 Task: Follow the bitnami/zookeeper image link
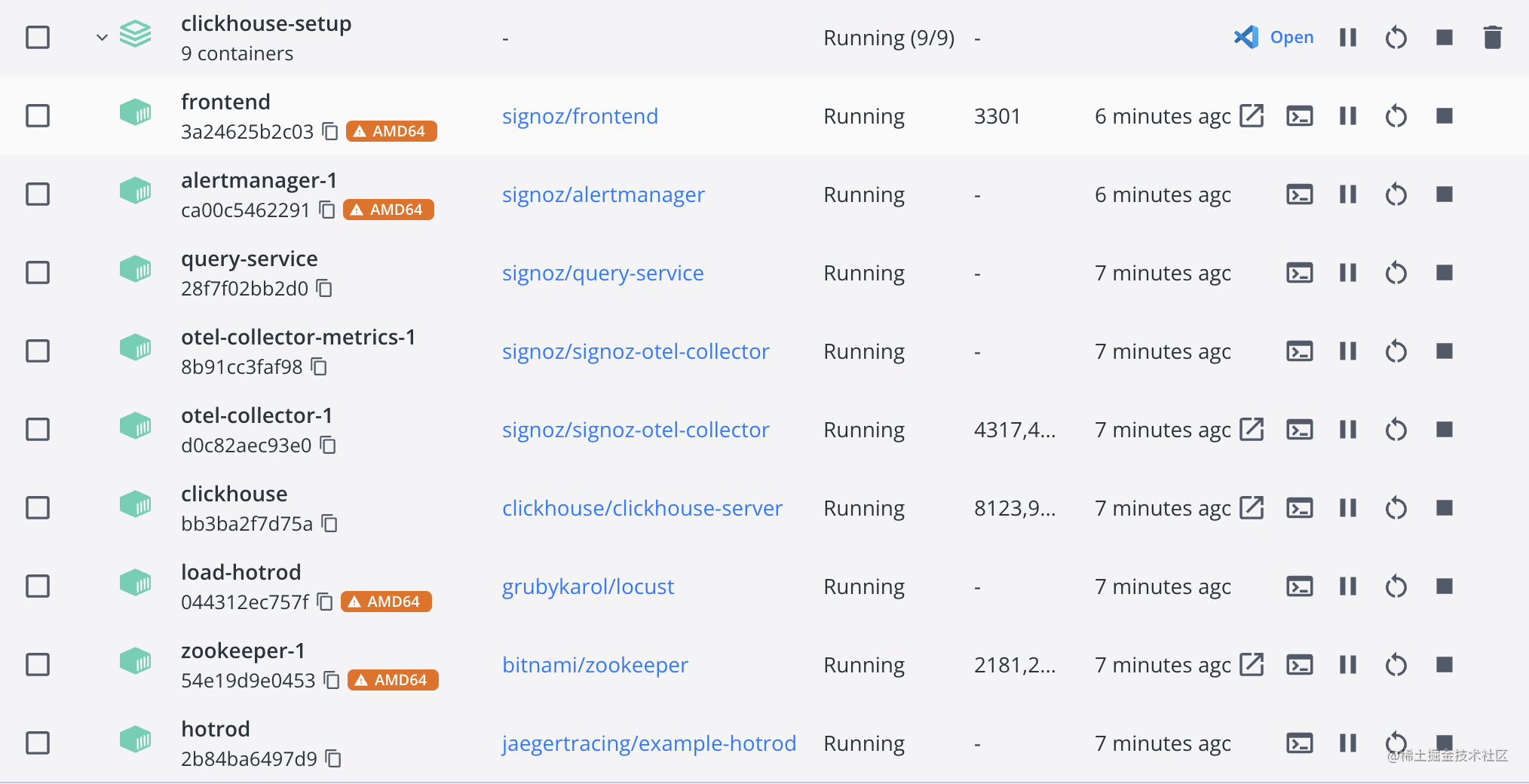click(595, 665)
